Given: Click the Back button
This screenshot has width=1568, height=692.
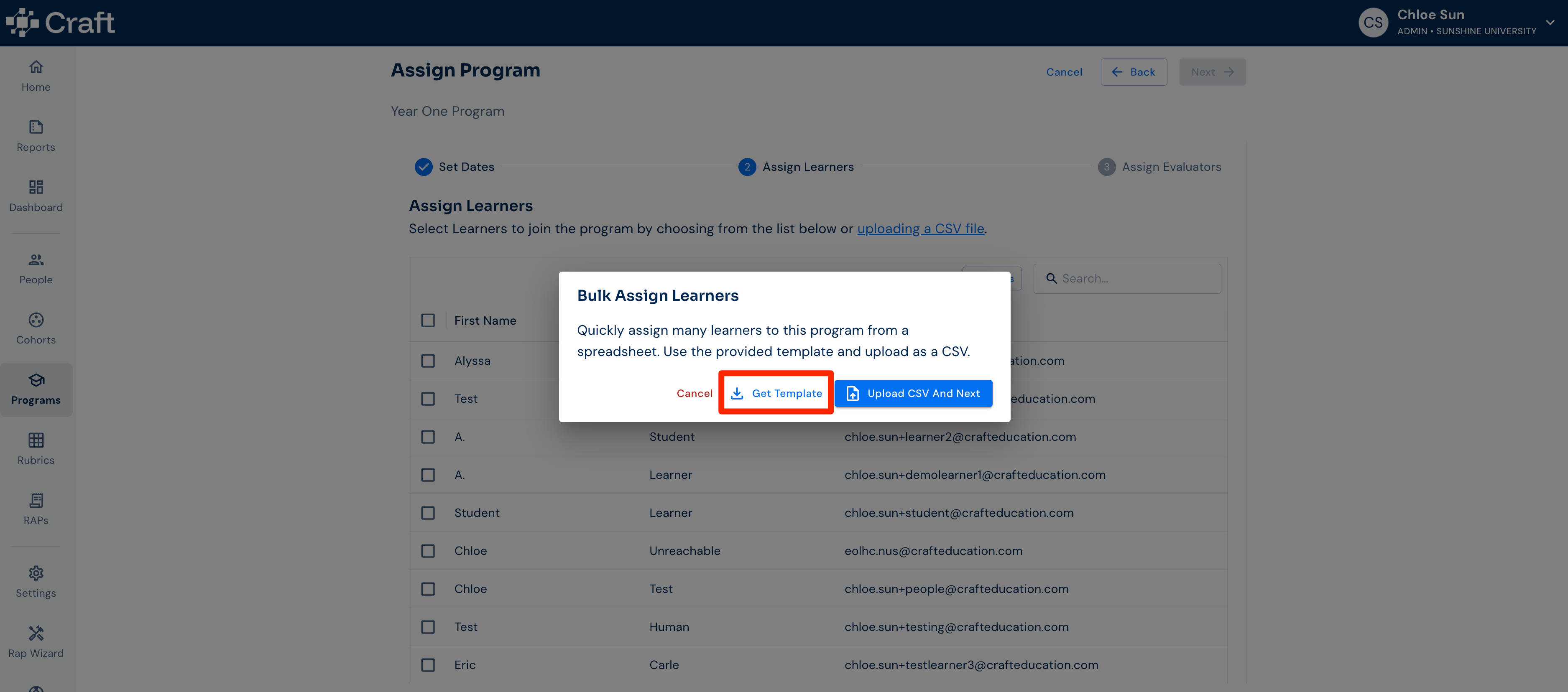Looking at the screenshot, I should (1134, 72).
